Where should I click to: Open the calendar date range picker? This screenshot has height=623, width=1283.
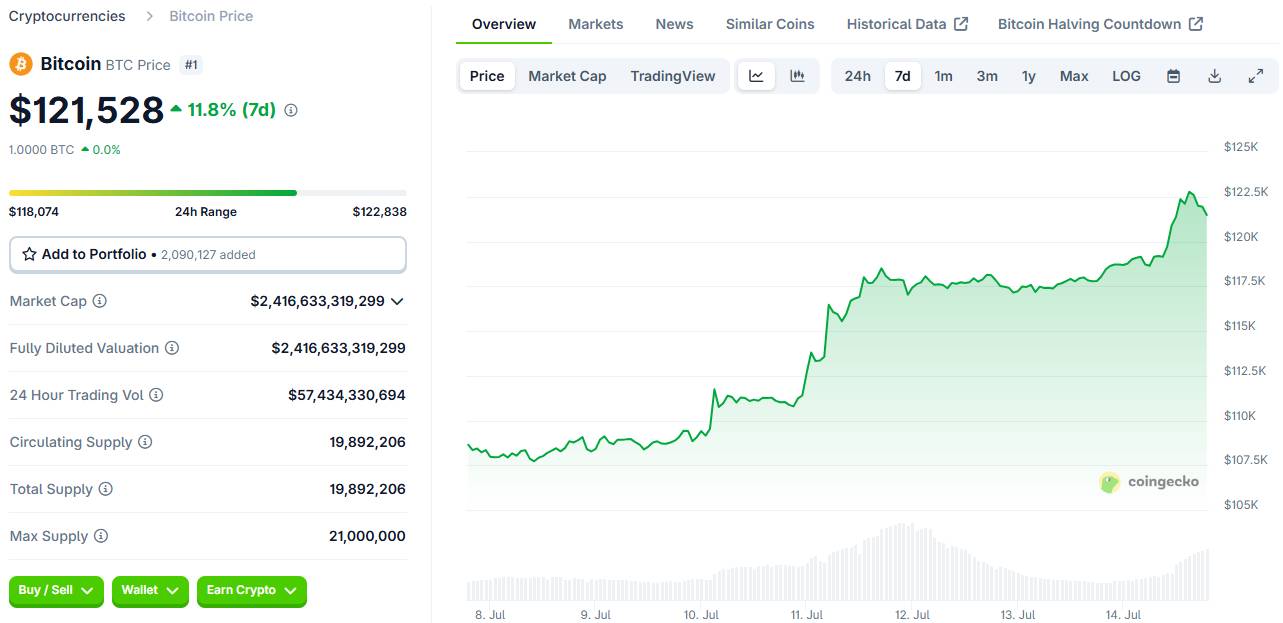coord(1174,76)
